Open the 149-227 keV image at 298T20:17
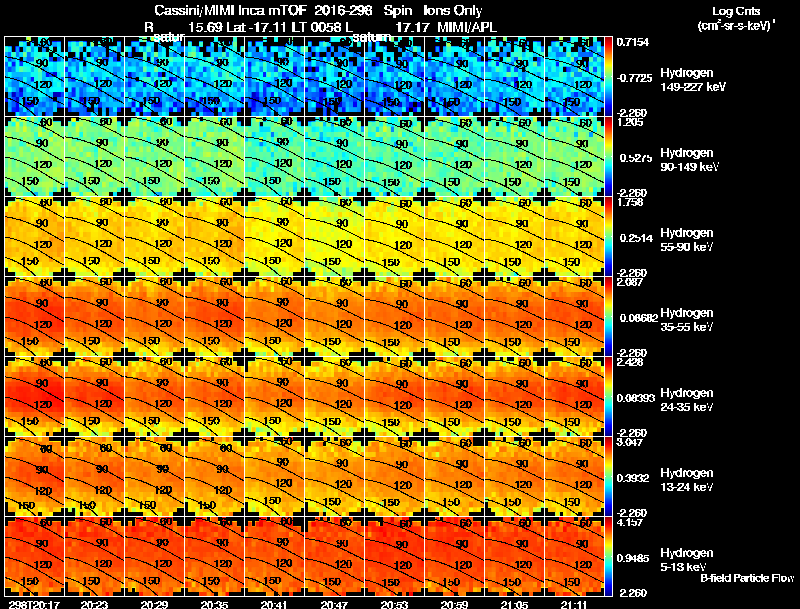Screen dimensions: 800x609 point(34,76)
